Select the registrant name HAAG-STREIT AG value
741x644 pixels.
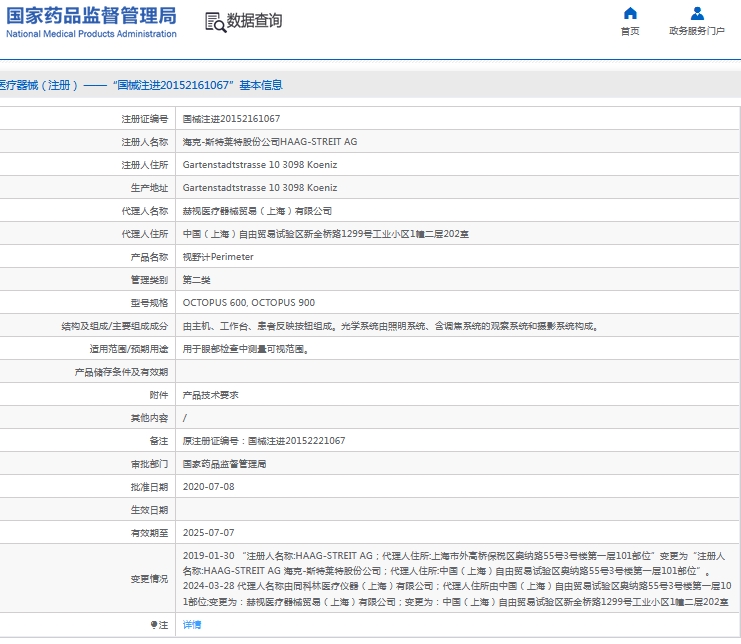[x=270, y=142]
